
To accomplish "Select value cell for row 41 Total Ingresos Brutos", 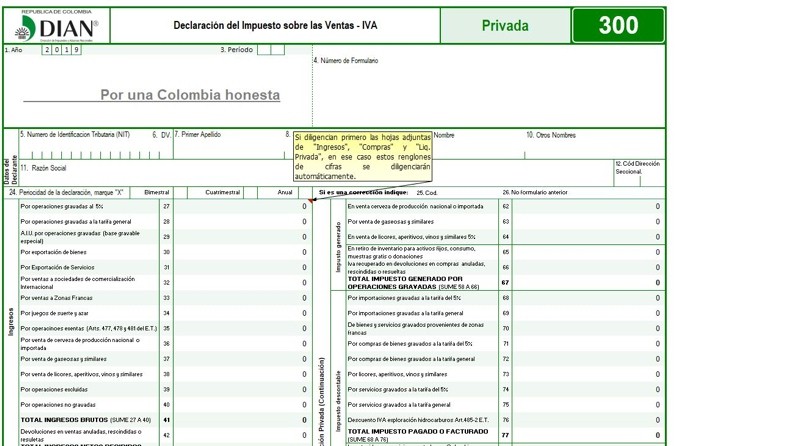I will click(242, 420).
